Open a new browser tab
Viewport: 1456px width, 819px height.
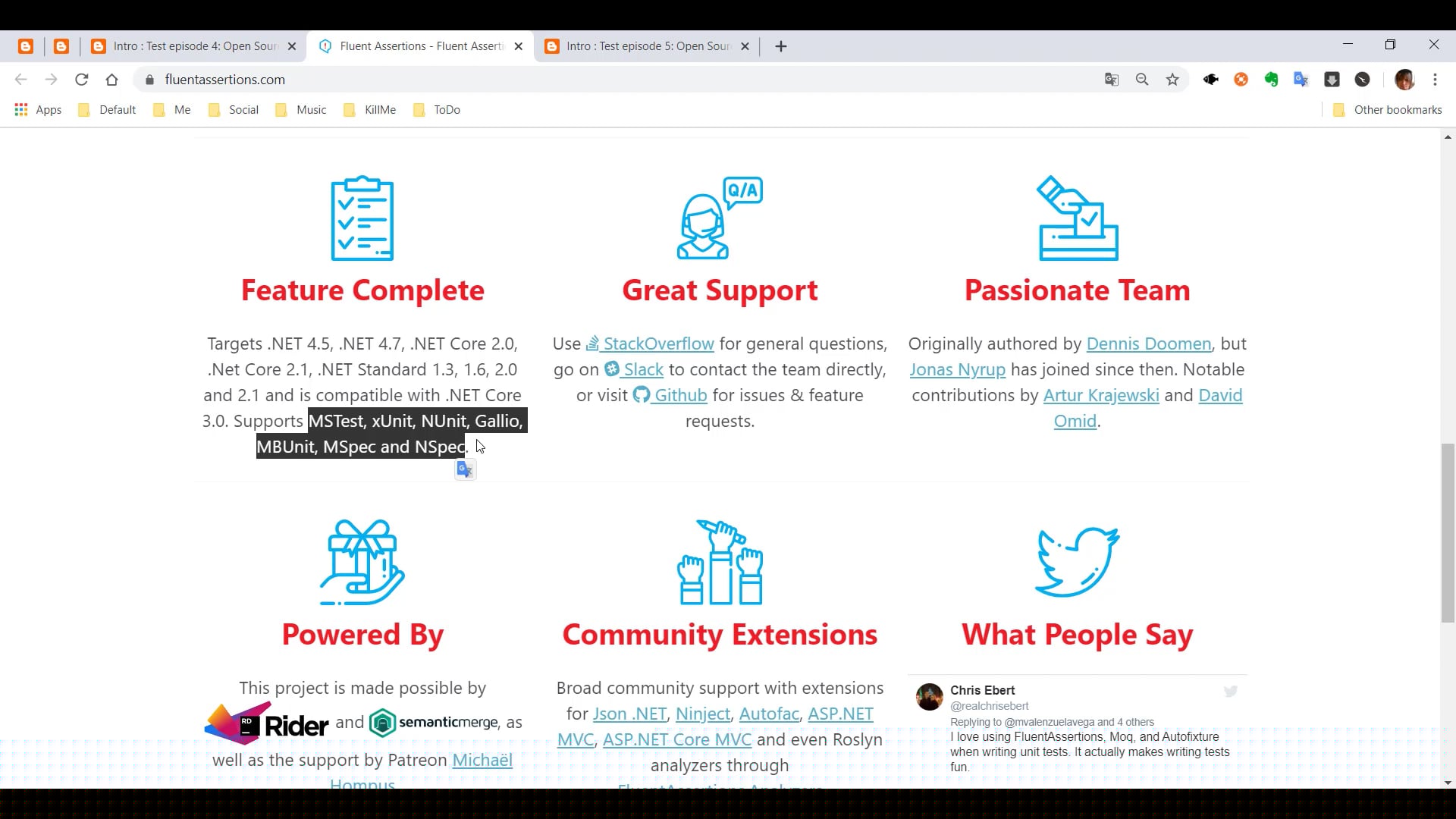tap(781, 46)
